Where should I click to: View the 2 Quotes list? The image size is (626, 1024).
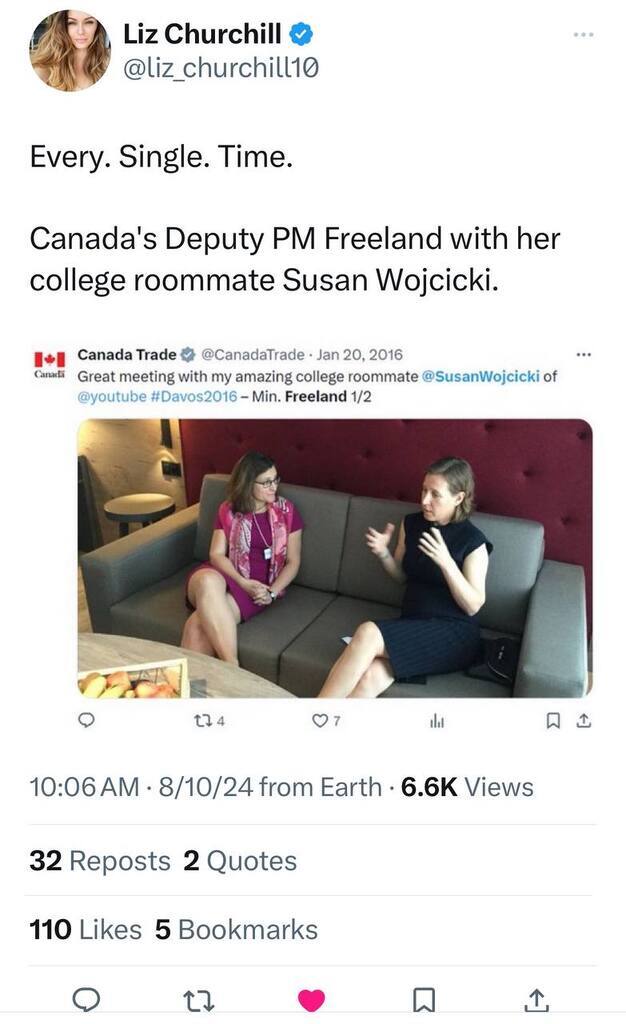[240, 861]
